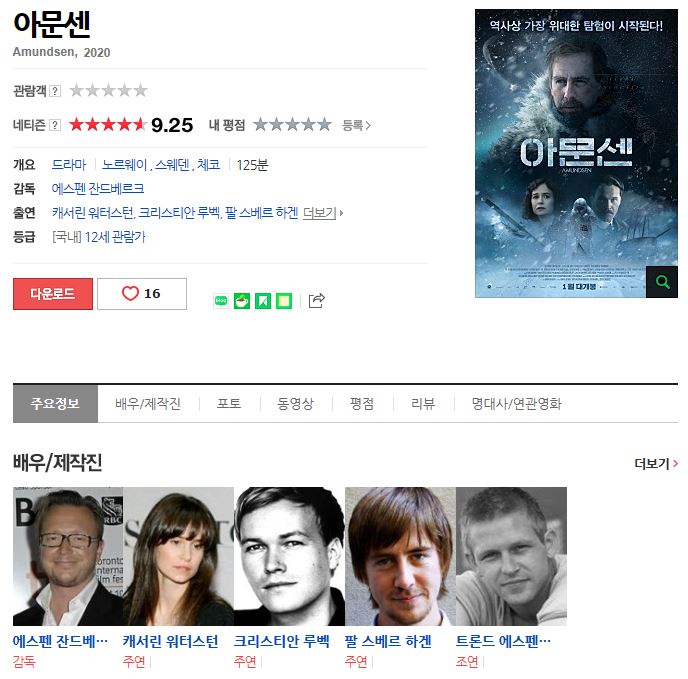
Task: Share to Naver Blog icon
Action: (221, 301)
